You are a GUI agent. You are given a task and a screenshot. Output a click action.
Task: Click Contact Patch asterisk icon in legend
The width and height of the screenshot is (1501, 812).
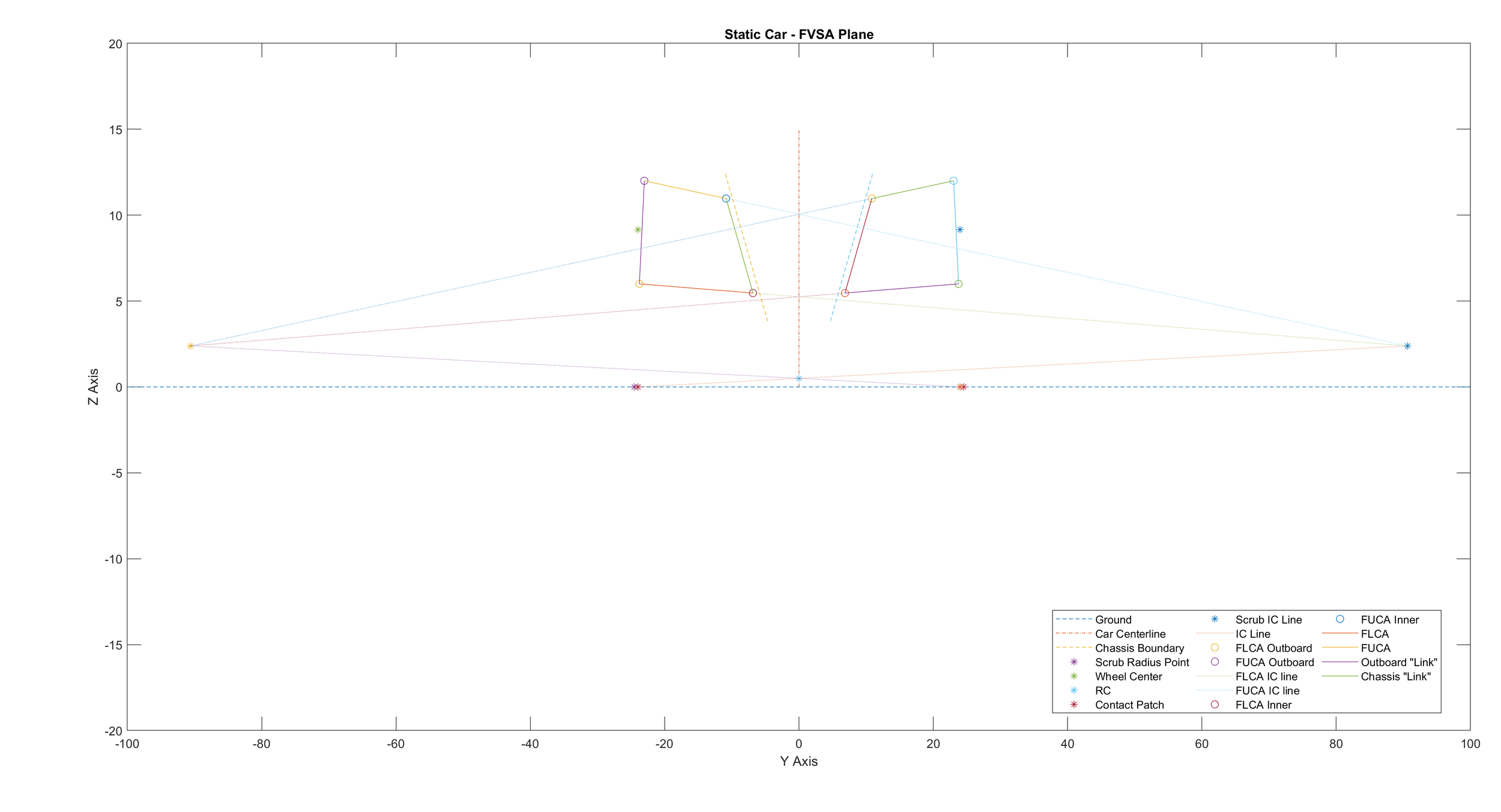pyautogui.click(x=1074, y=705)
